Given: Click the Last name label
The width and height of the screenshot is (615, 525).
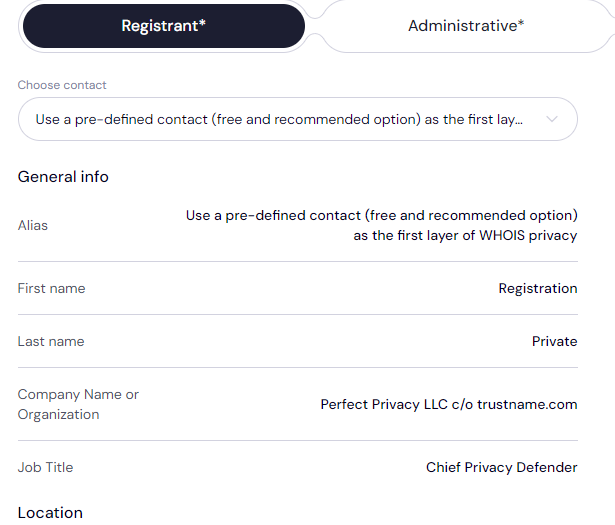Looking at the screenshot, I should point(51,341).
